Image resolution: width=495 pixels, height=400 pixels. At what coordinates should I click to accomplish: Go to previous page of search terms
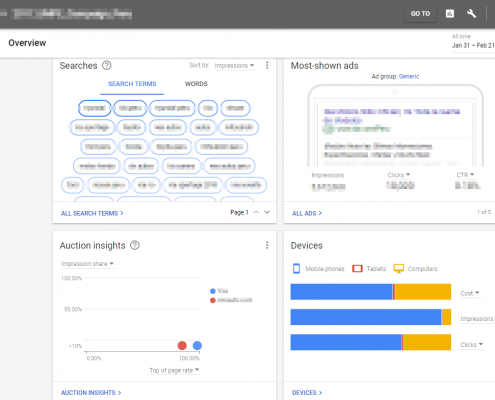(256, 212)
